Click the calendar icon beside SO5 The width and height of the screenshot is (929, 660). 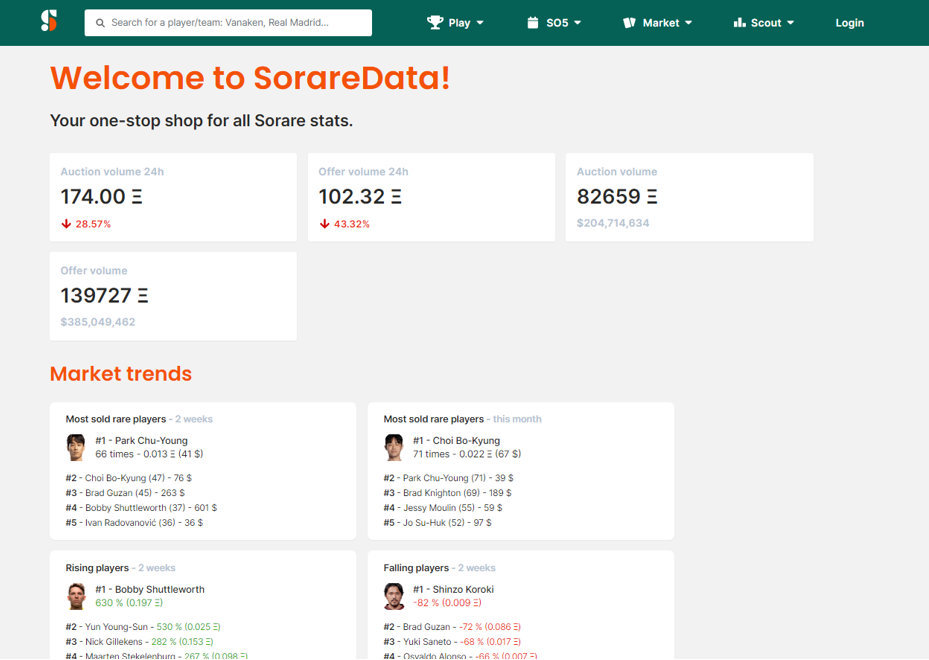tap(533, 23)
